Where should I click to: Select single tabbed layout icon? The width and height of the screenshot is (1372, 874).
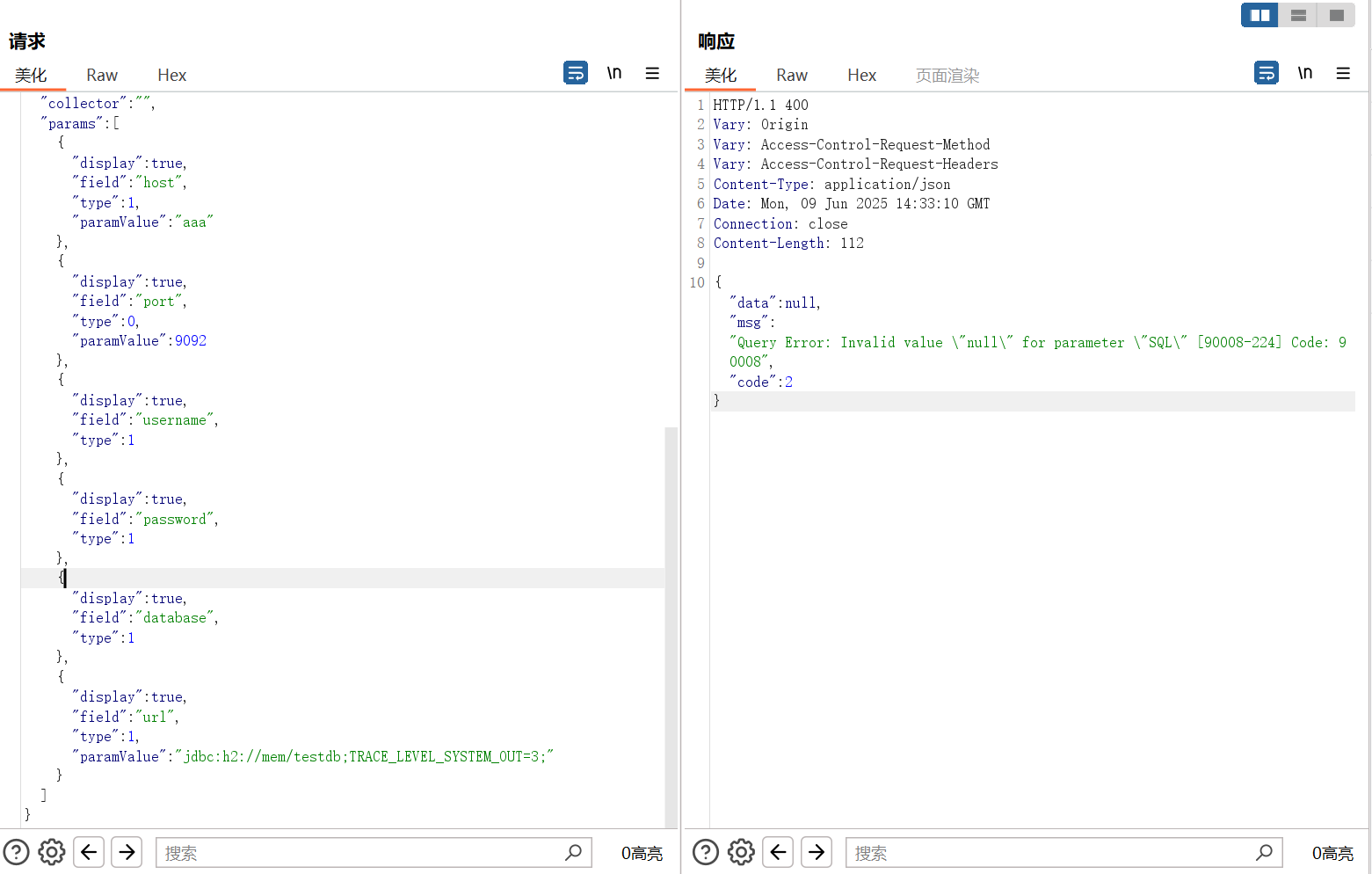pyautogui.click(x=1336, y=15)
